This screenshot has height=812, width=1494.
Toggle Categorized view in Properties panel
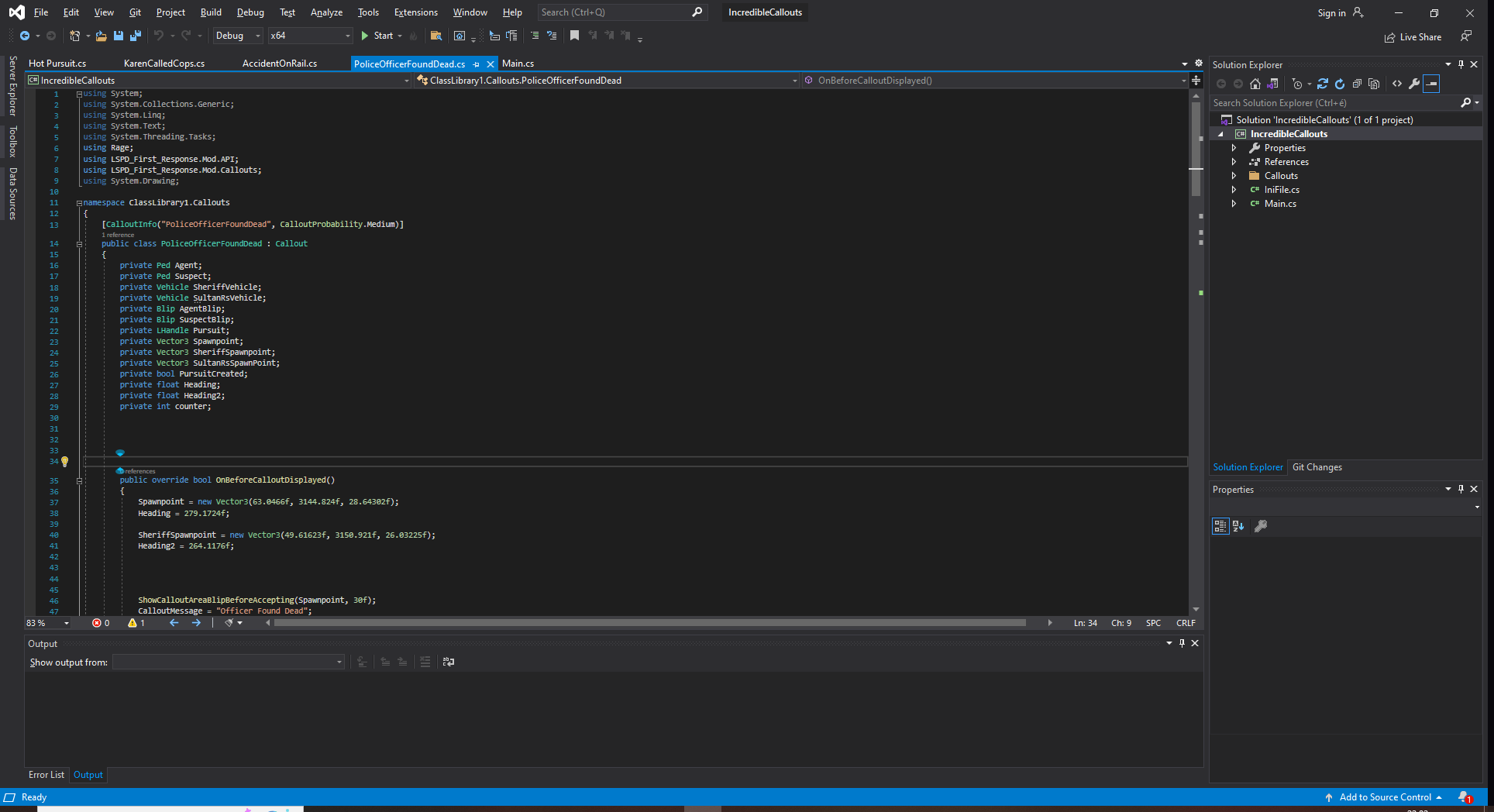pyautogui.click(x=1220, y=526)
